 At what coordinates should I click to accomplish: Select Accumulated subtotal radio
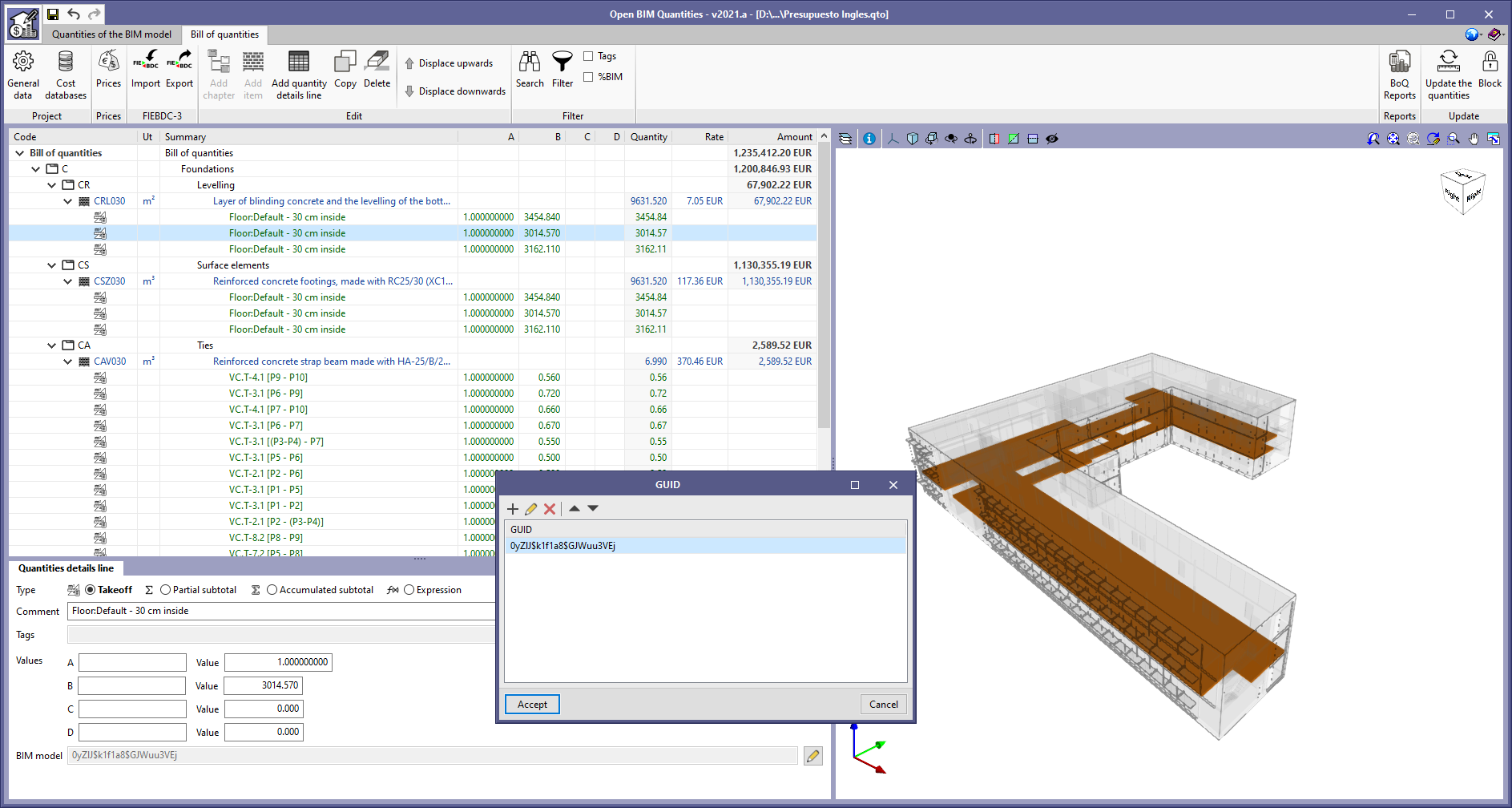click(x=272, y=590)
